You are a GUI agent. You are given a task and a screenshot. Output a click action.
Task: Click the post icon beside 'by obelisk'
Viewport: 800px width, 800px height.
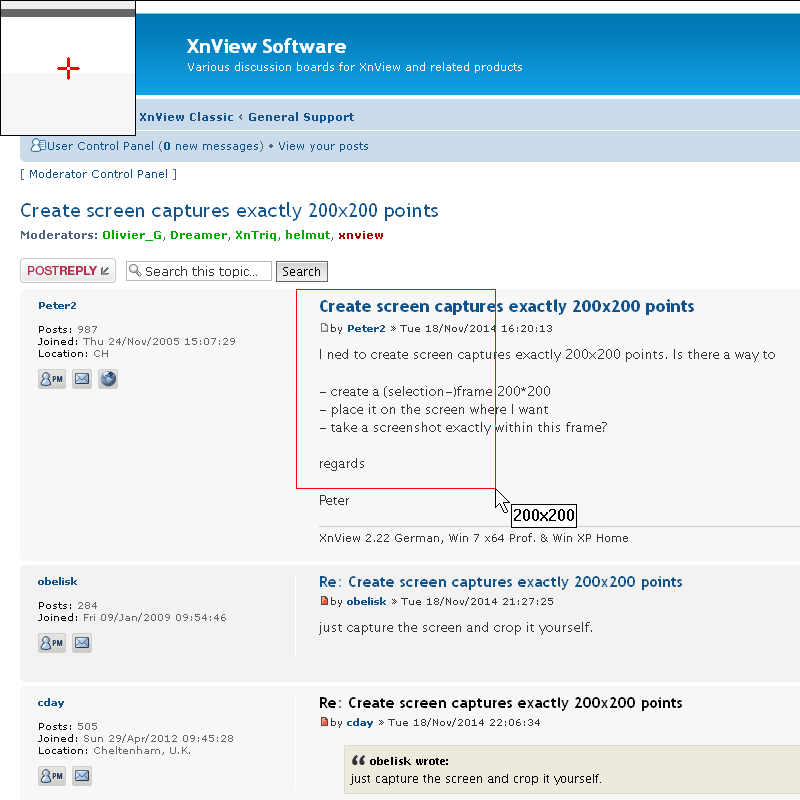coord(324,601)
